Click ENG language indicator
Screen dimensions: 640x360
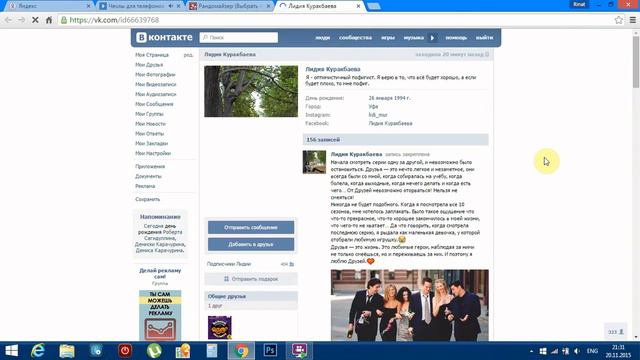592,351
